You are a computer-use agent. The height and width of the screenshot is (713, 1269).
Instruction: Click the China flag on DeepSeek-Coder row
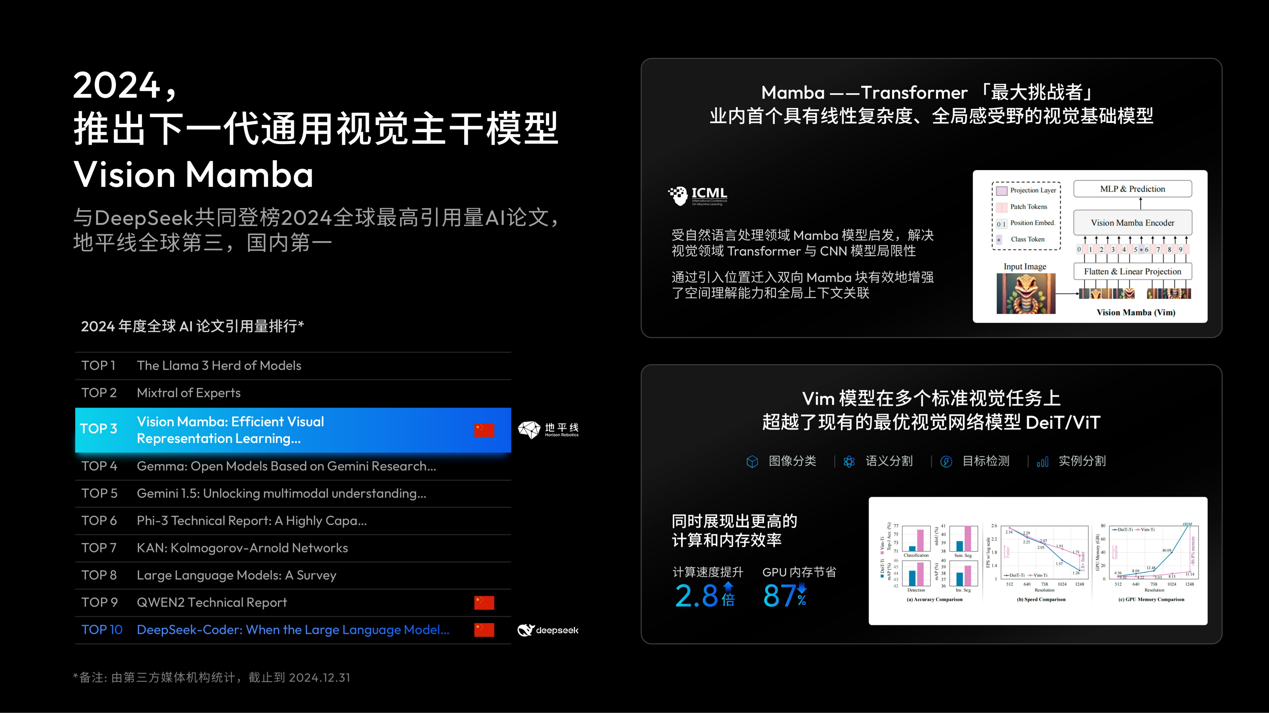coord(484,630)
